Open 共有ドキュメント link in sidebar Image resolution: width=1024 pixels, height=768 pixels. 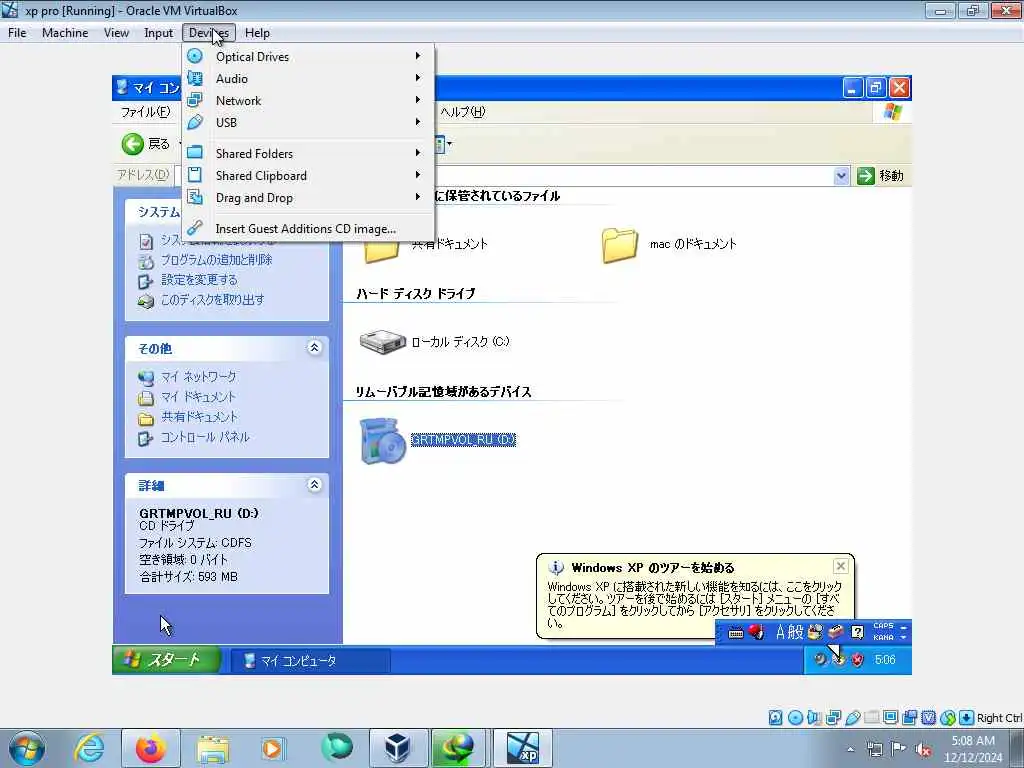199,417
